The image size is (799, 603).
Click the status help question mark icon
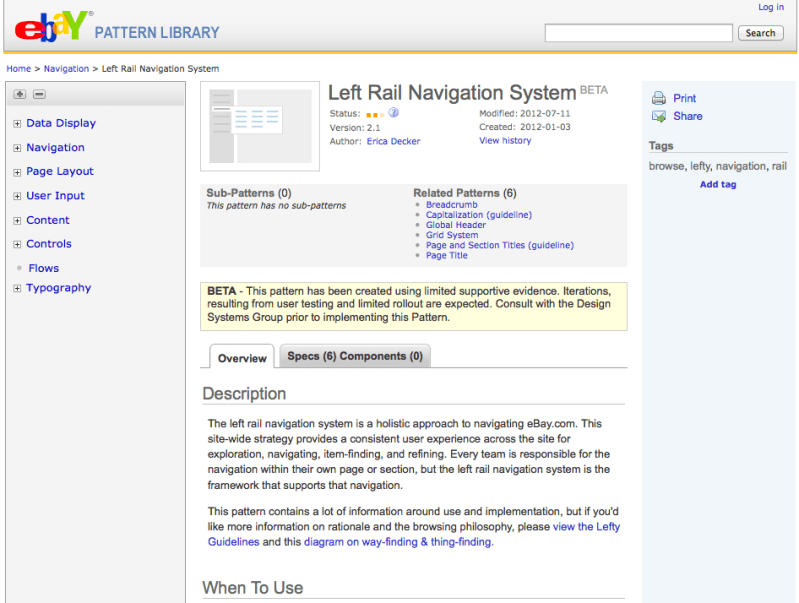tap(393, 113)
